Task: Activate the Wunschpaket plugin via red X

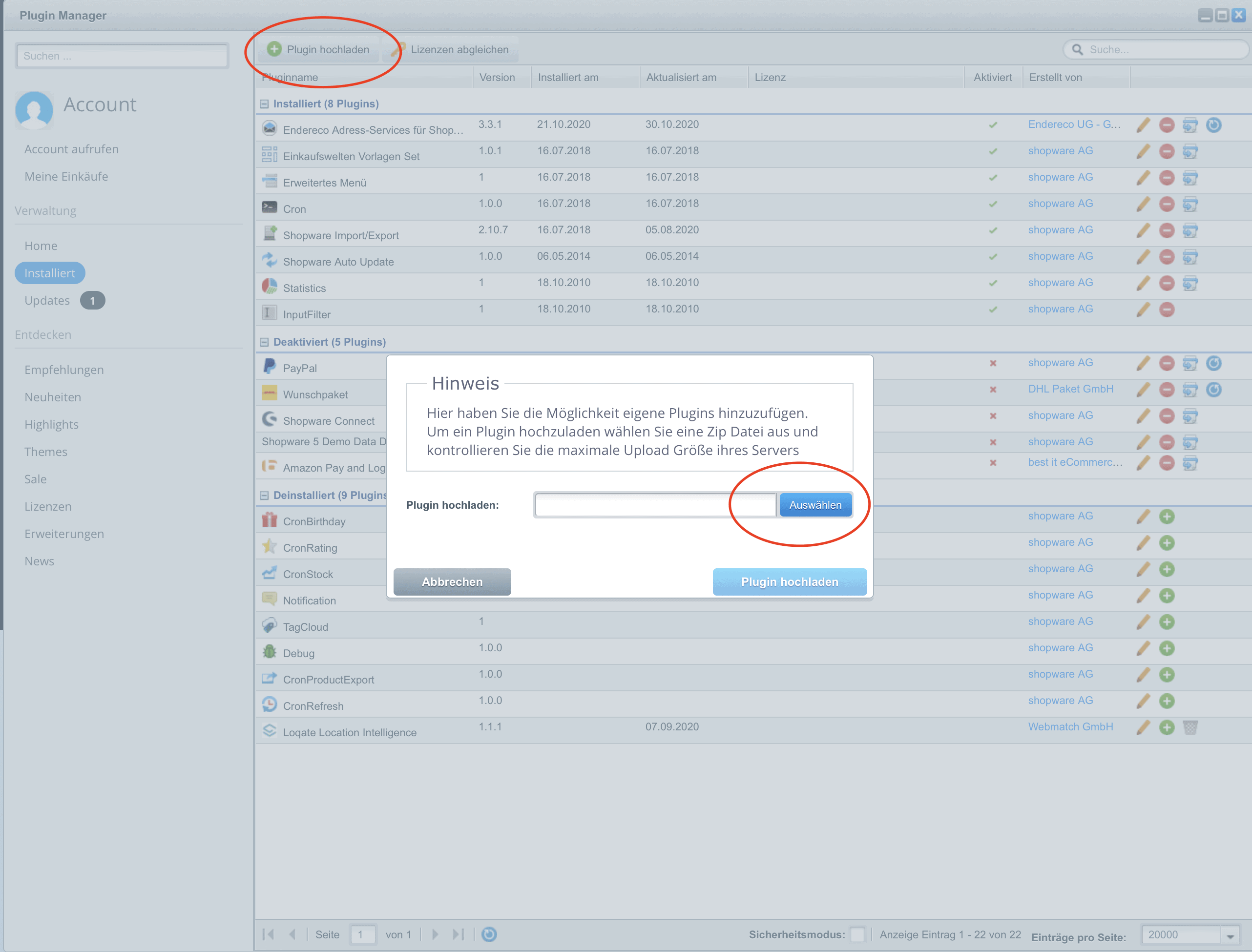Action: tap(993, 390)
